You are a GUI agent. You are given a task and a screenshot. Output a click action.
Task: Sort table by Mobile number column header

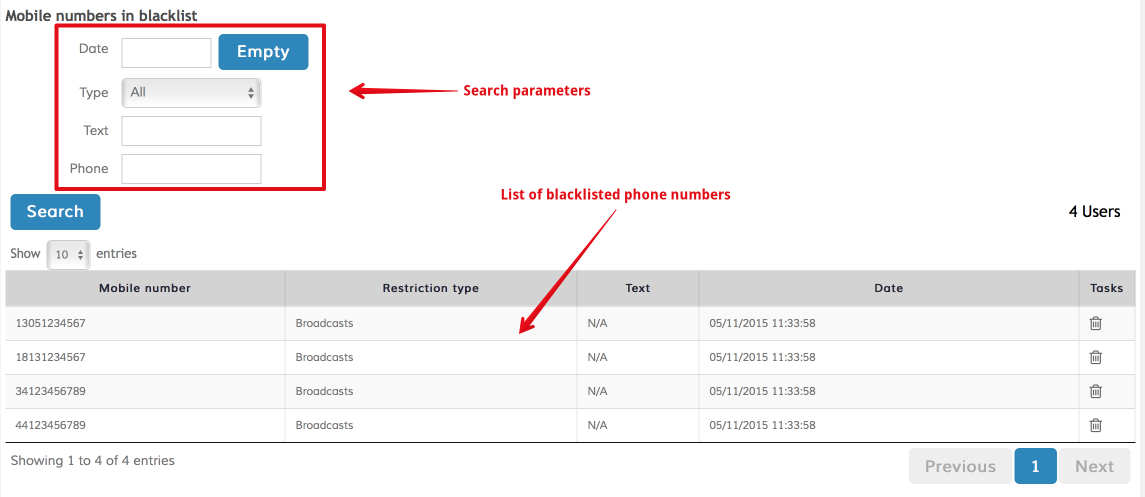point(145,288)
